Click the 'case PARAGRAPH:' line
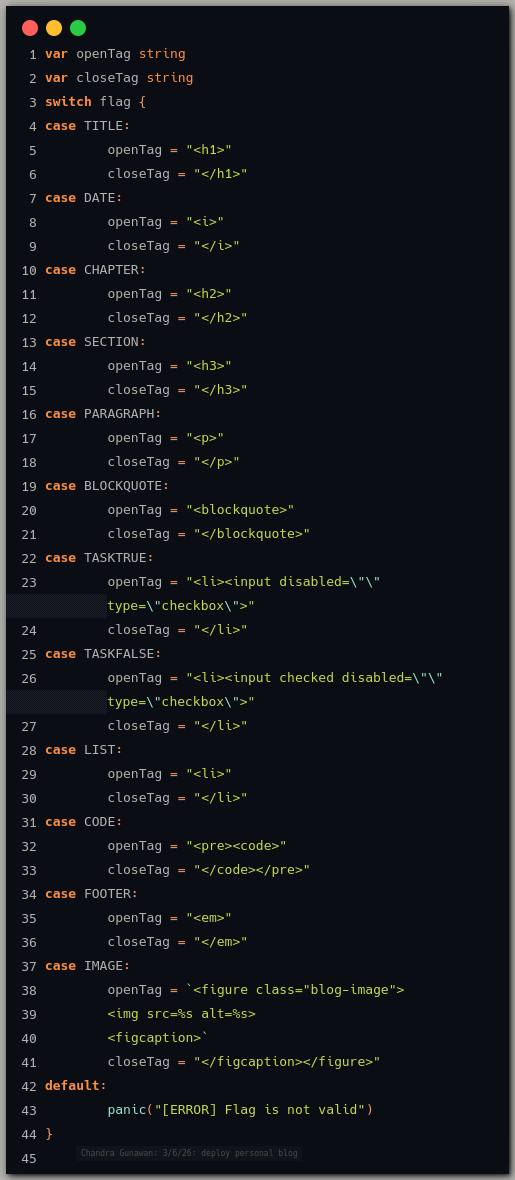Screen dimensions: 515x1180 click(x=103, y=414)
